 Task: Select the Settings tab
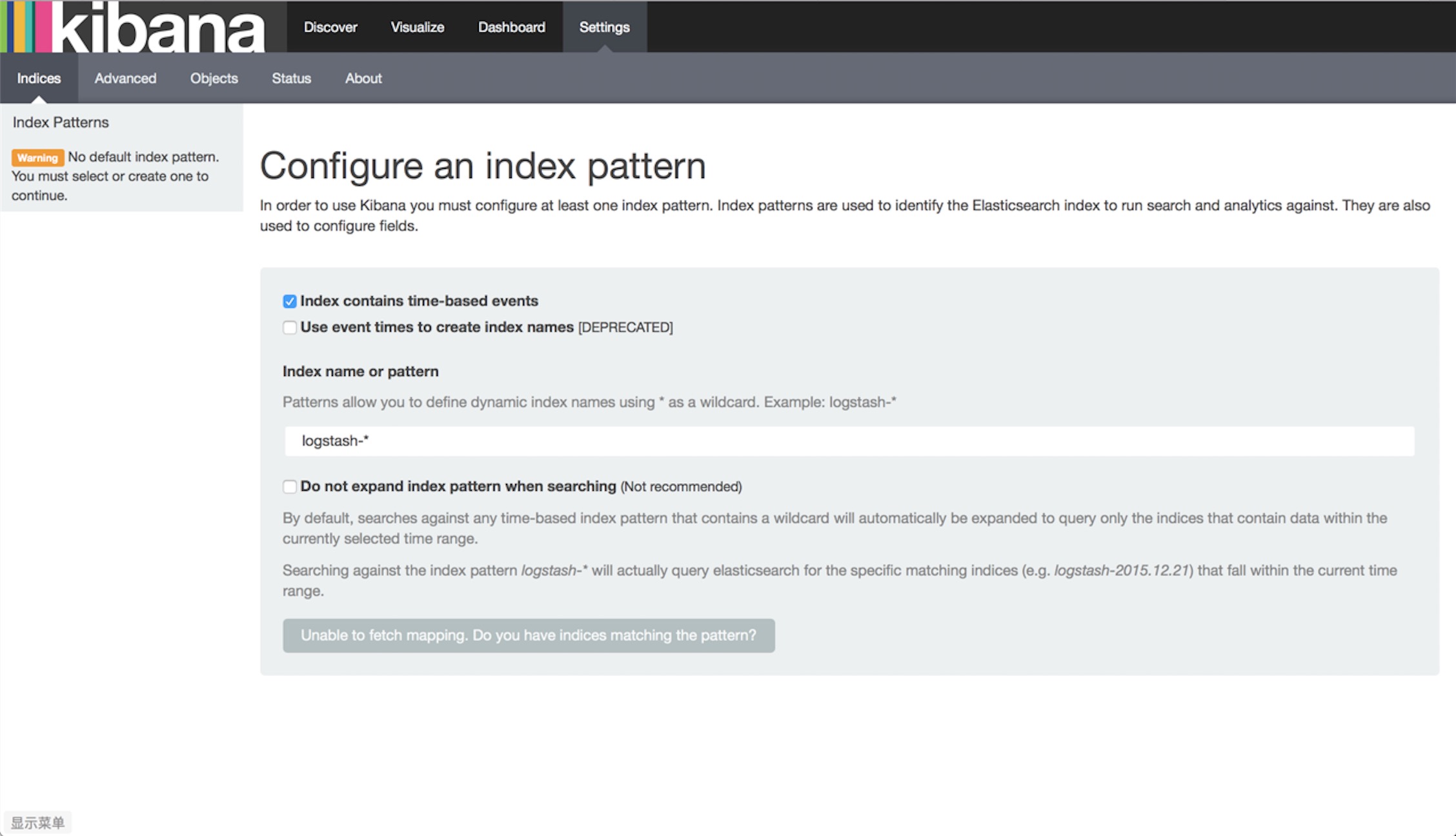604,27
